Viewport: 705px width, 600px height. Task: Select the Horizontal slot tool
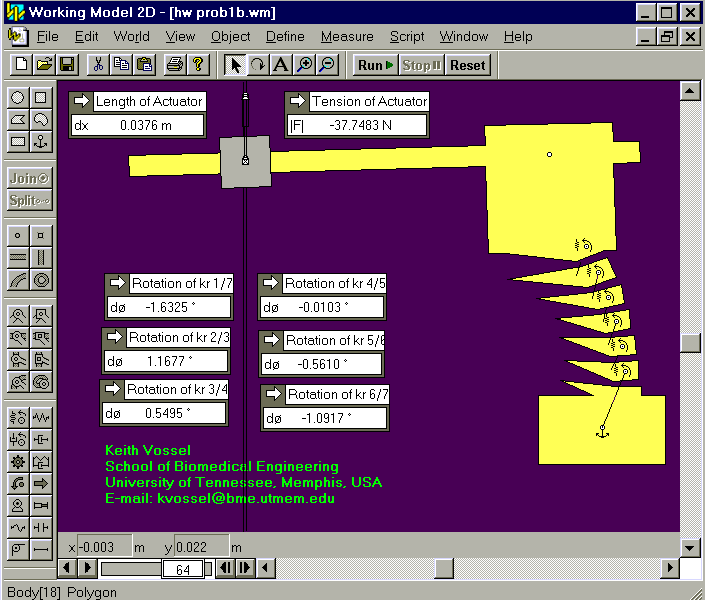click(18, 258)
